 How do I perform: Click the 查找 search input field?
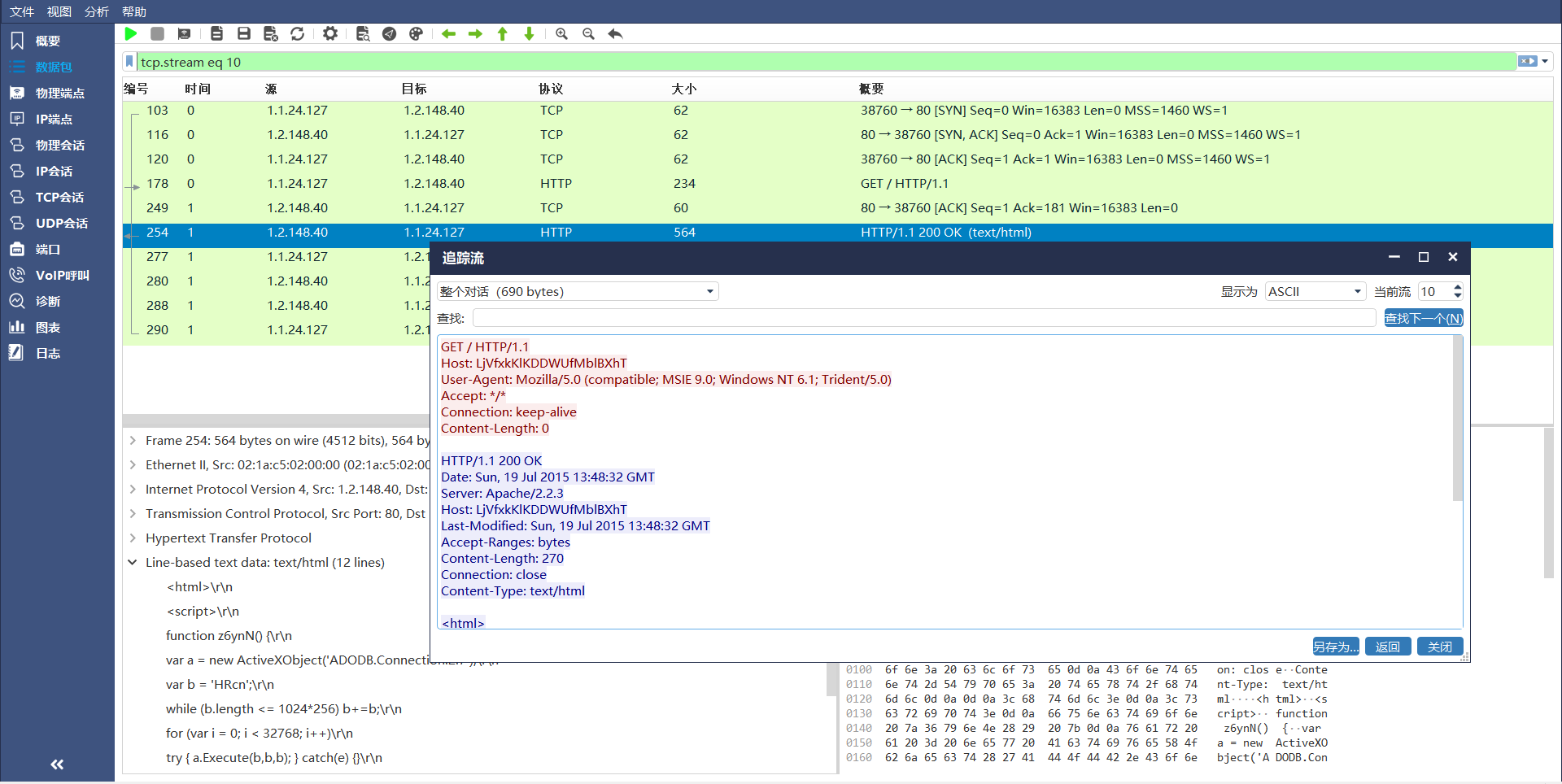coord(924,318)
